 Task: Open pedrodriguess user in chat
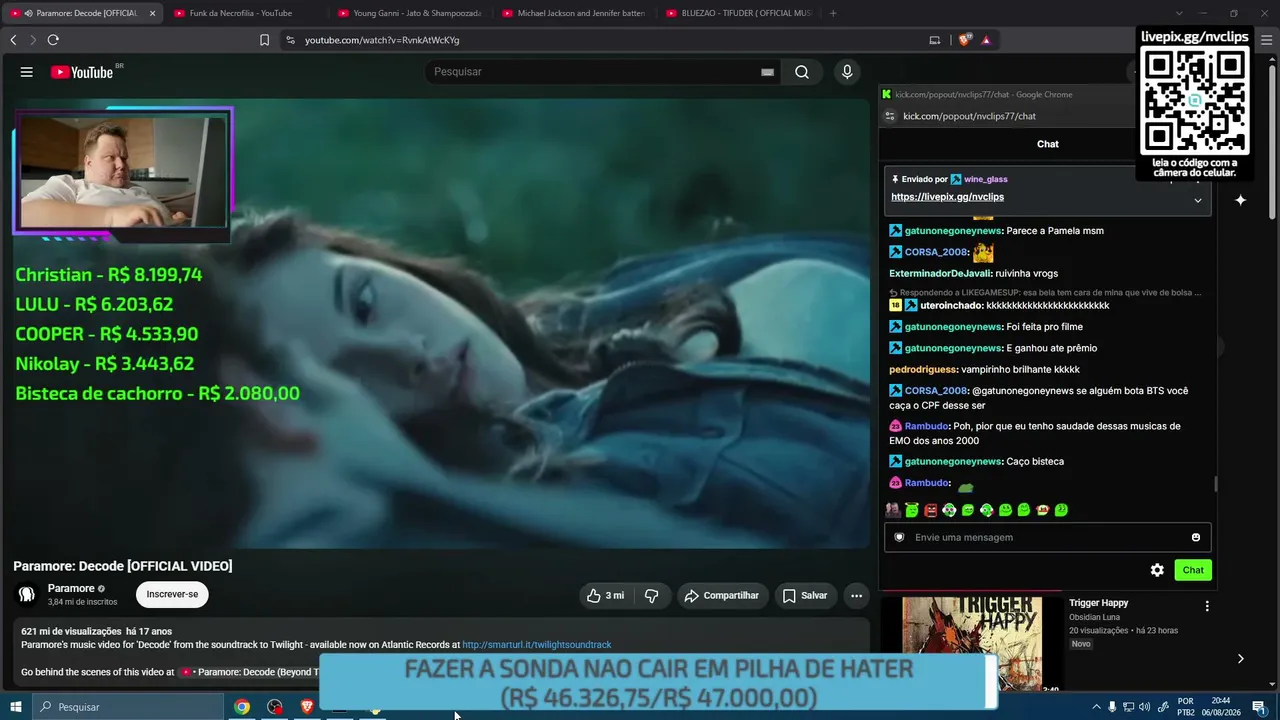[x=922, y=369]
